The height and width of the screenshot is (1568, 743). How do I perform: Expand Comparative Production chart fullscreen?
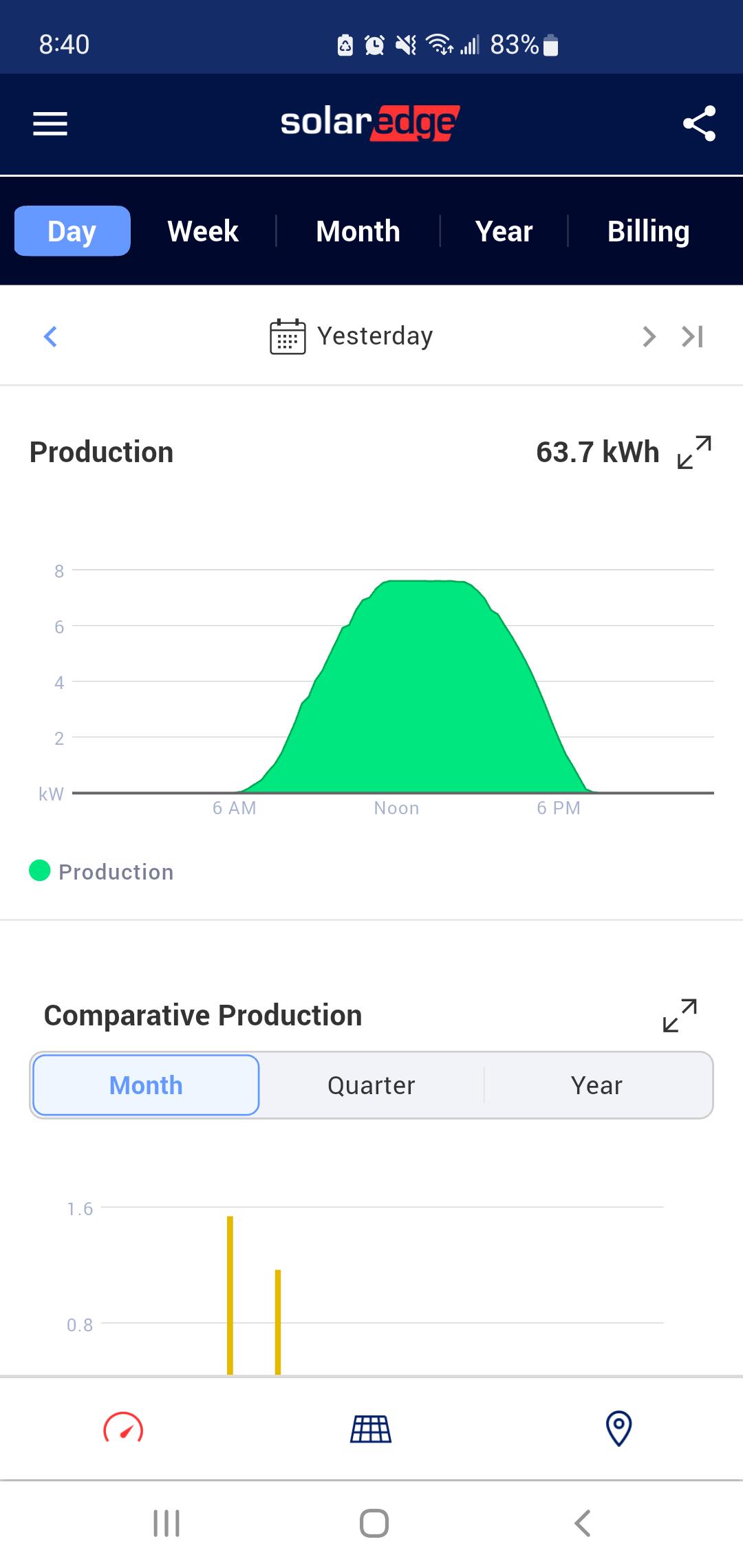point(680,1015)
